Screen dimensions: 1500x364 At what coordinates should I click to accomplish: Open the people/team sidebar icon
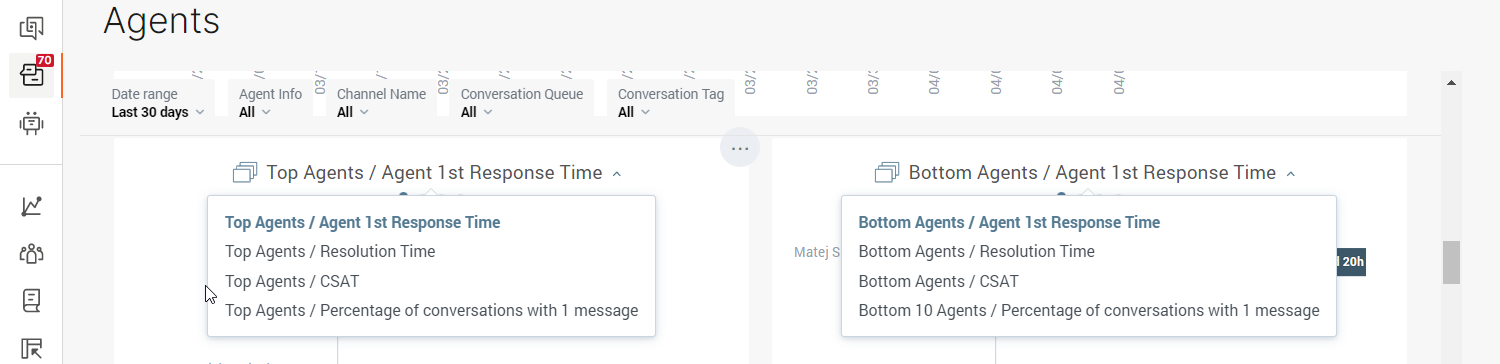(31, 253)
